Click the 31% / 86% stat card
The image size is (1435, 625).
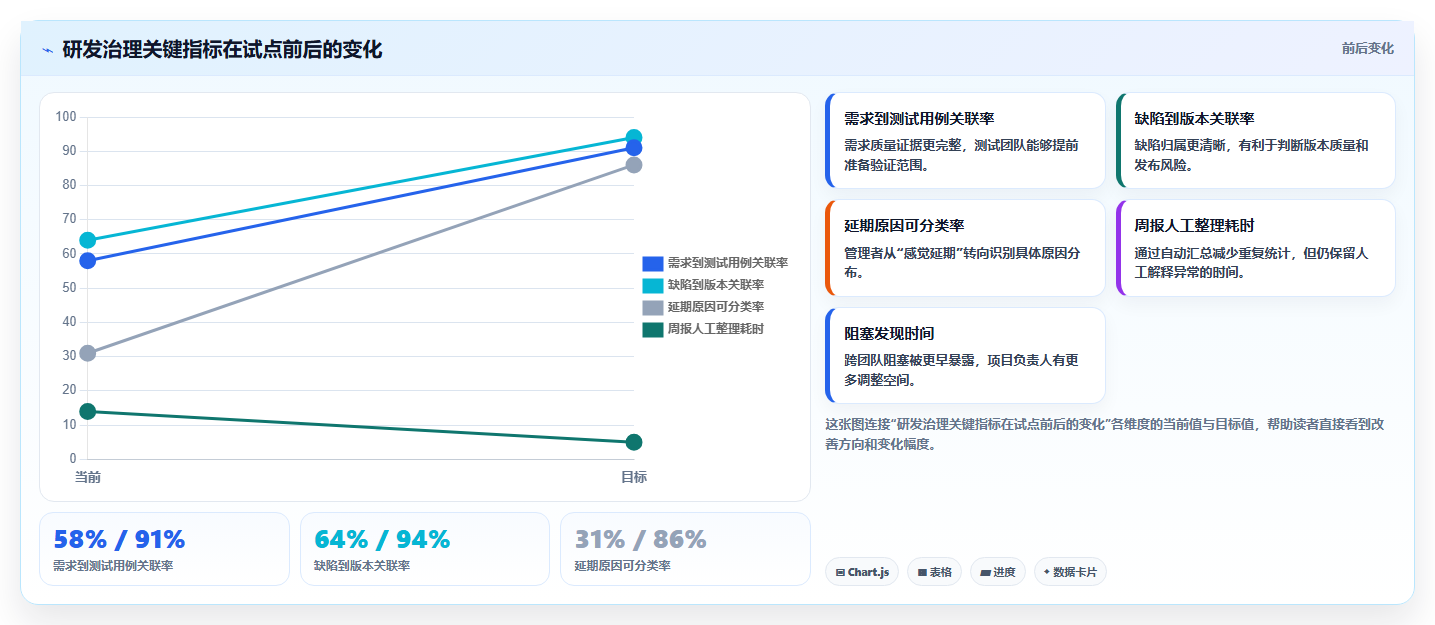pyautogui.click(x=685, y=549)
